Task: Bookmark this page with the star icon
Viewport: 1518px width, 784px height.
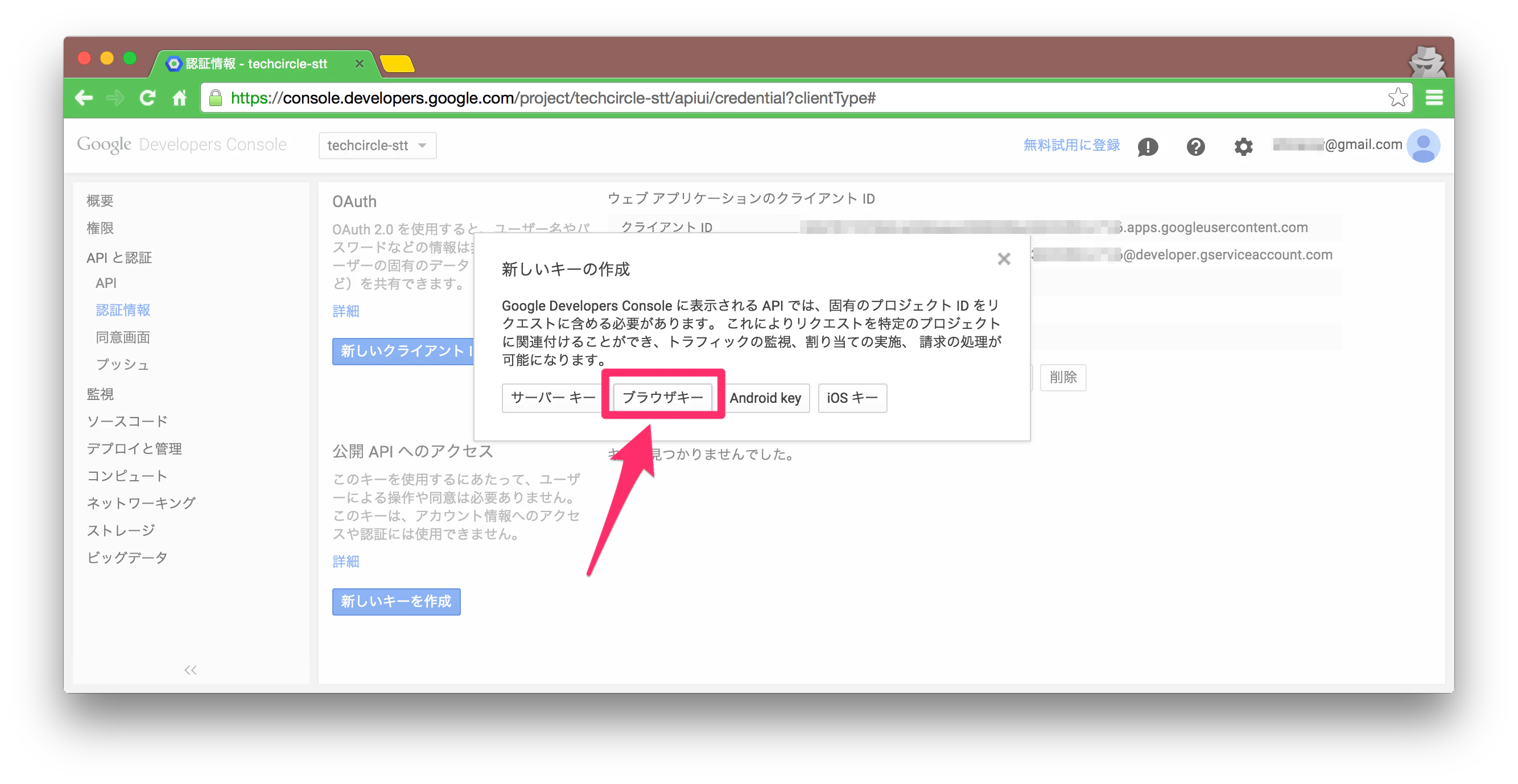Action: click(x=1398, y=98)
